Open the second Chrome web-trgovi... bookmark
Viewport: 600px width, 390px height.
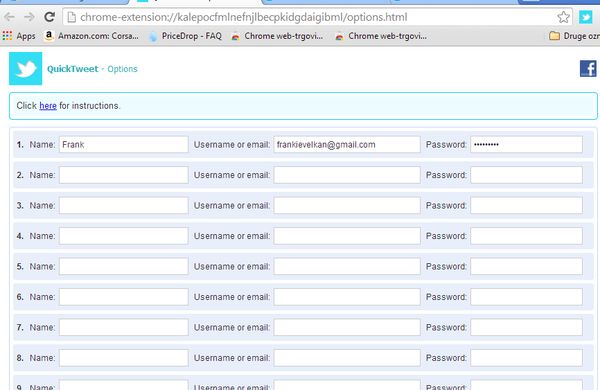[381, 36]
